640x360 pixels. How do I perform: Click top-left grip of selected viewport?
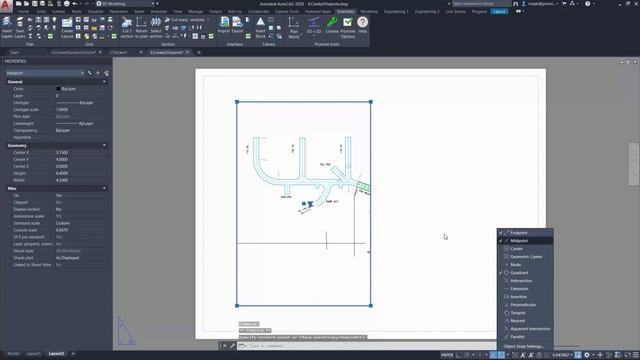[237, 102]
